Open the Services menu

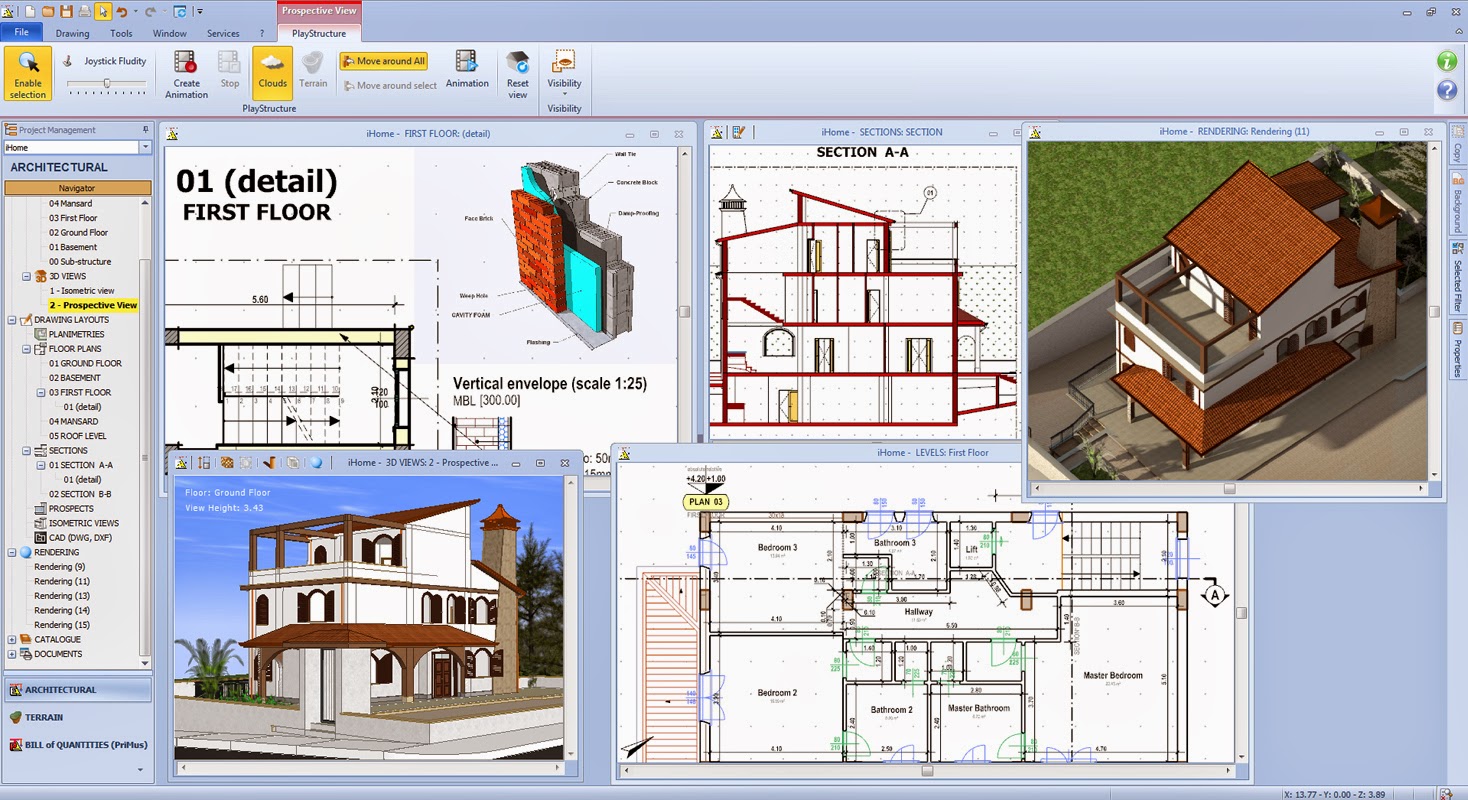[223, 32]
